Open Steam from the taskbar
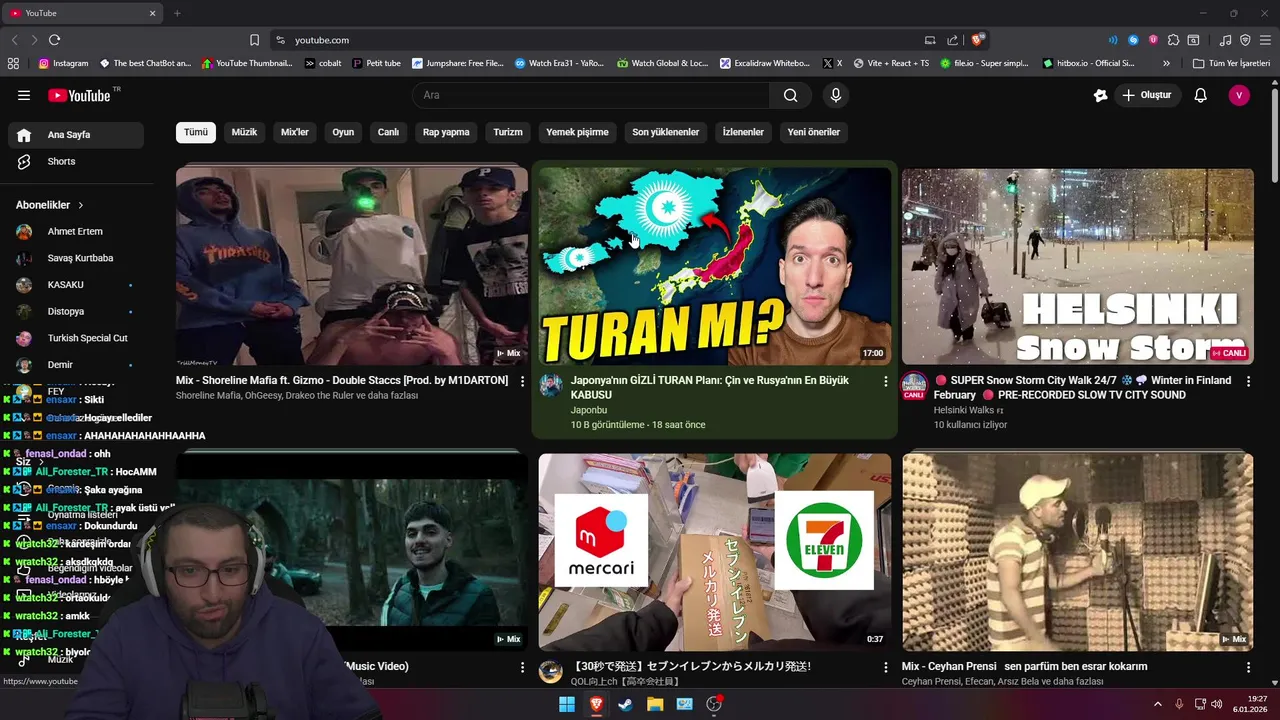Viewport: 1280px width, 720px height. click(625, 704)
